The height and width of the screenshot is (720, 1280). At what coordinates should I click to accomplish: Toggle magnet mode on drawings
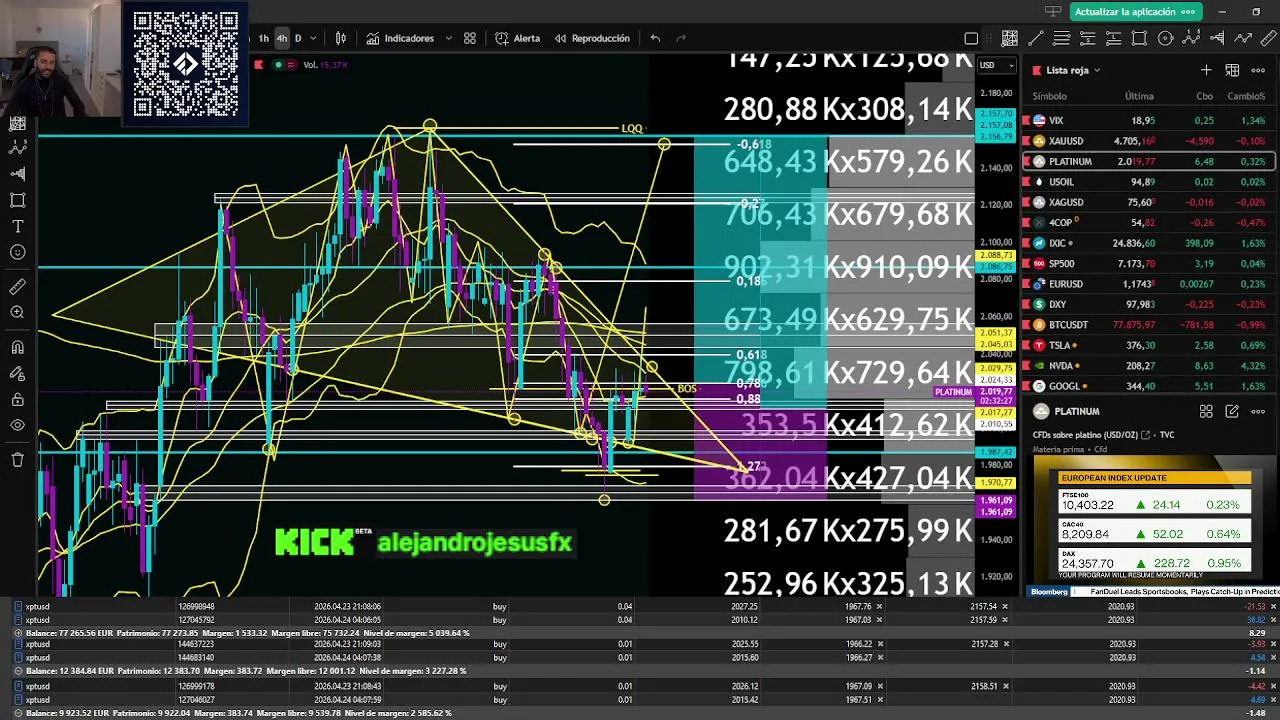[17, 347]
